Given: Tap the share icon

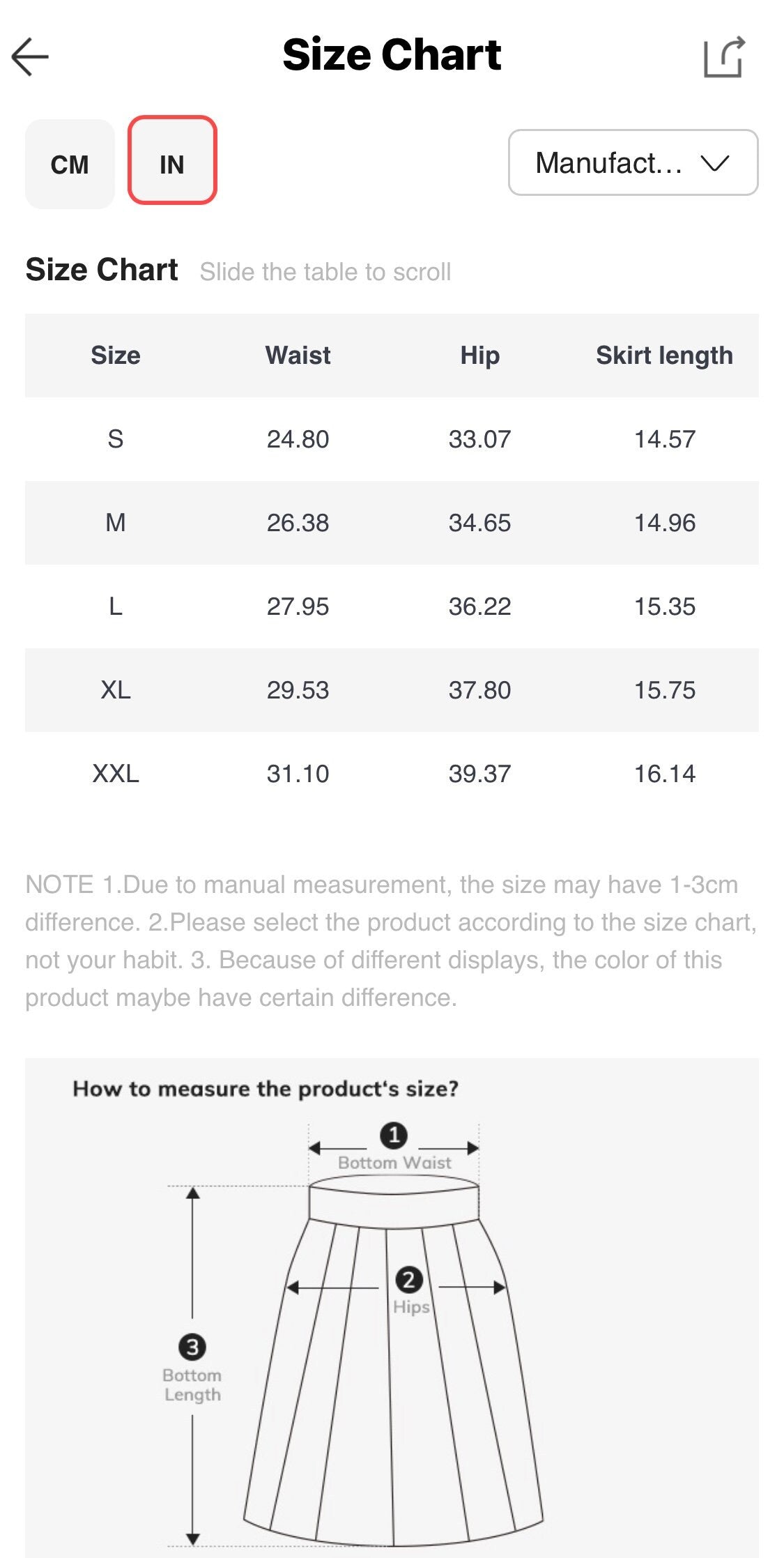Looking at the screenshot, I should pos(724,56).
